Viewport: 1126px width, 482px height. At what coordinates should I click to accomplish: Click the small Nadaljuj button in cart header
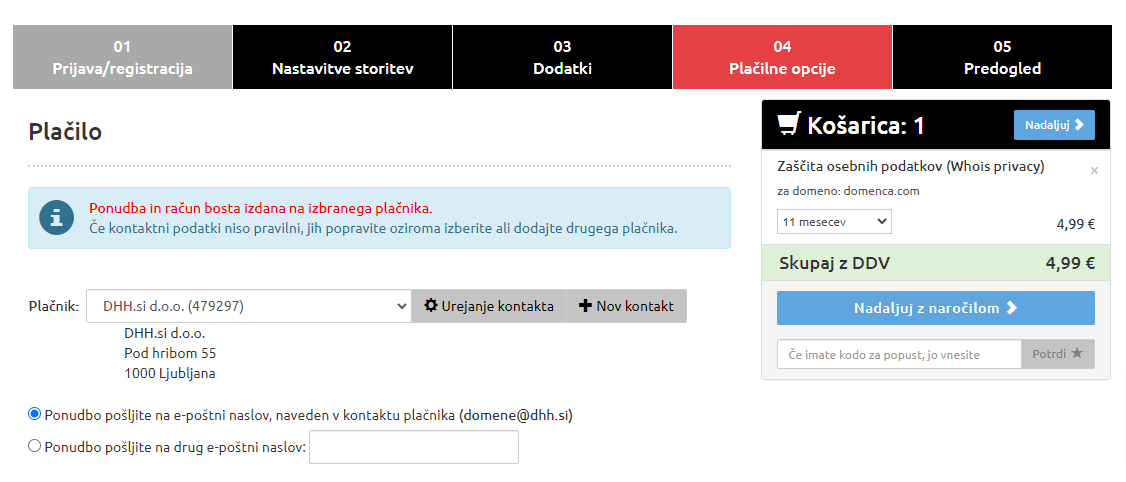click(x=1054, y=125)
